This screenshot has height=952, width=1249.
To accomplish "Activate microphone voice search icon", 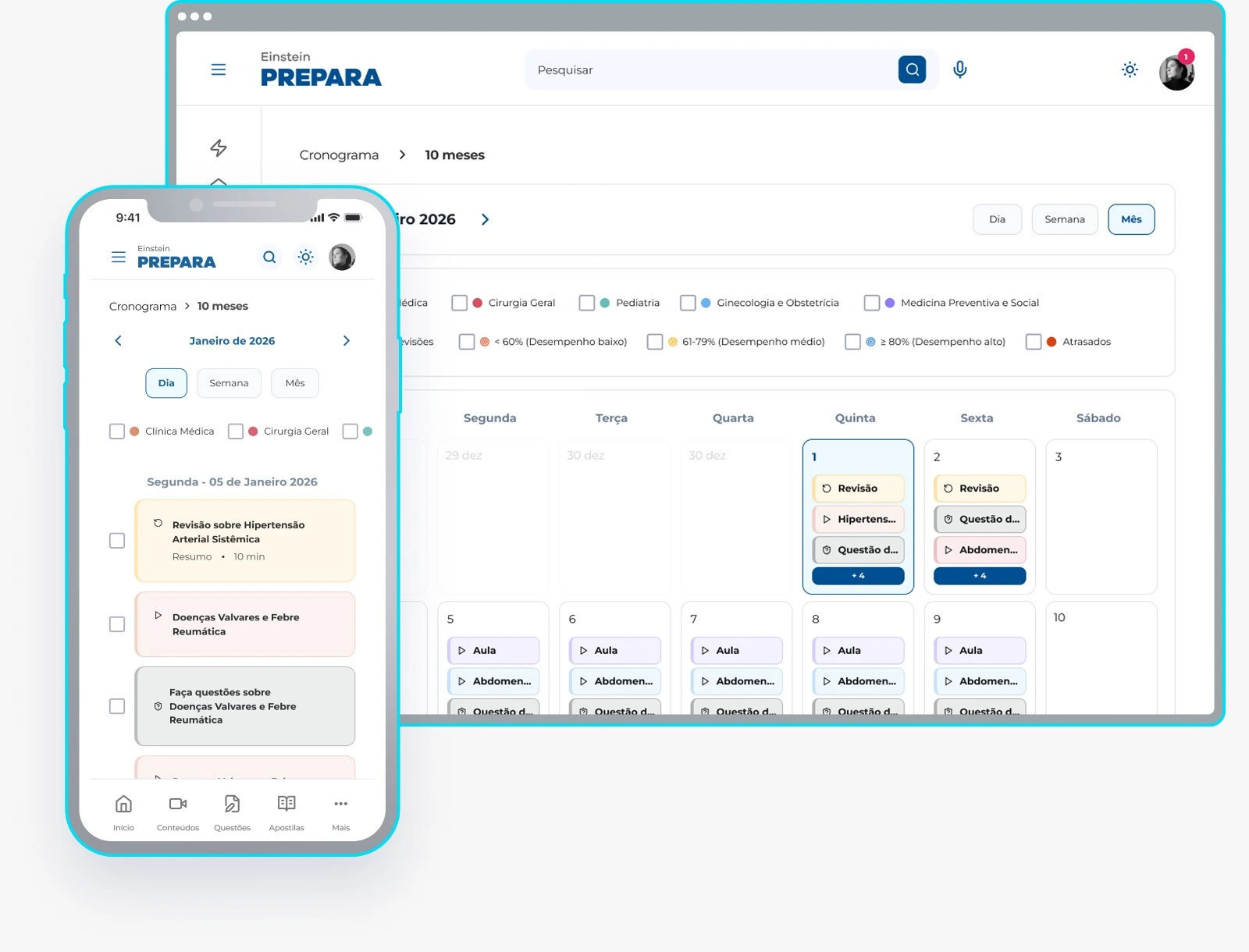I will click(x=959, y=69).
